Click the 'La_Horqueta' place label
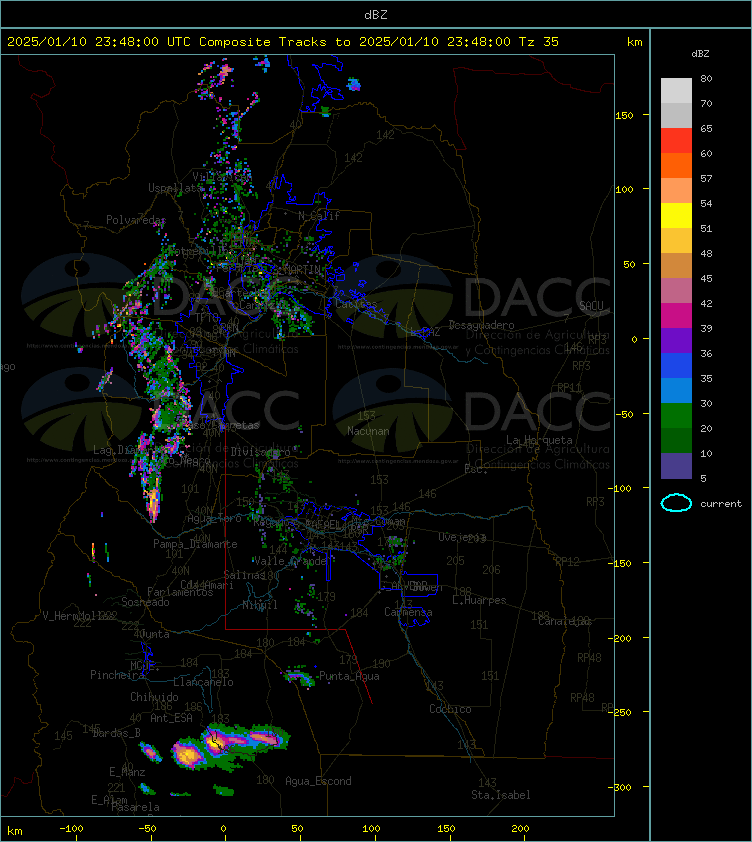752x842 pixels. (539, 440)
